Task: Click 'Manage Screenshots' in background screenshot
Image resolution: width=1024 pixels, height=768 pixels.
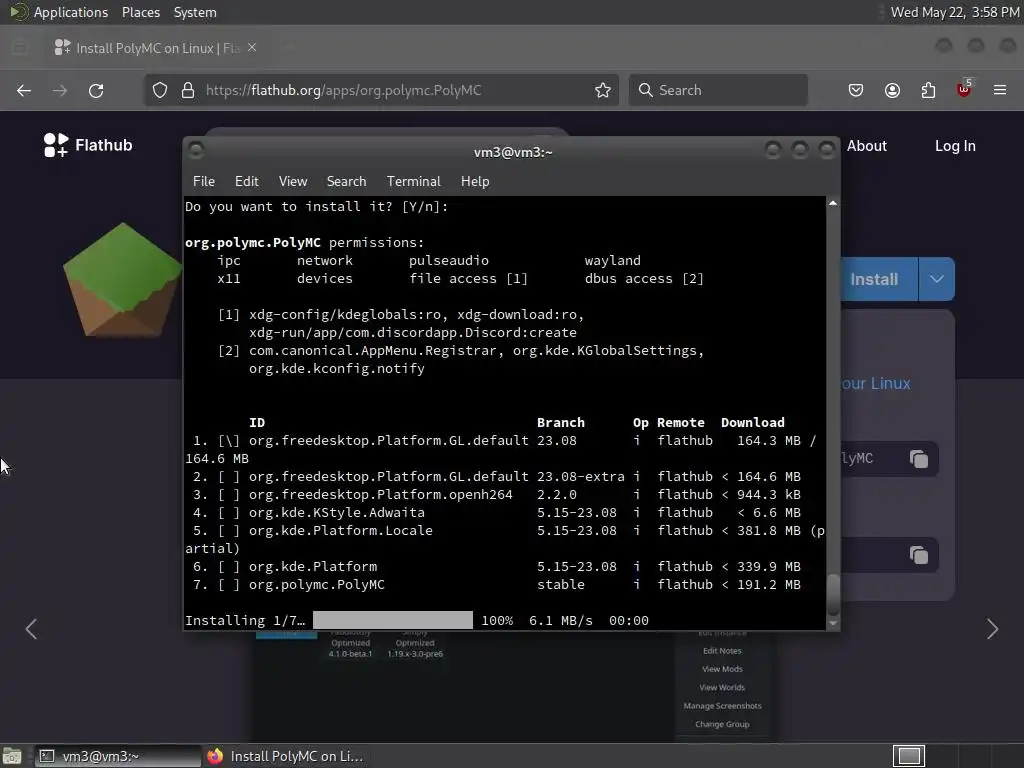Action: [722, 706]
